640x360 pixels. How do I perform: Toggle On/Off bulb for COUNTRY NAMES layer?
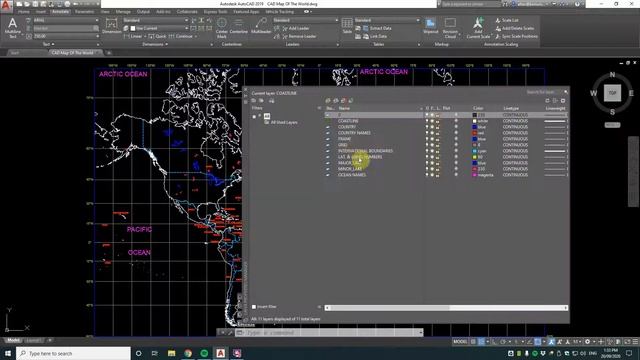click(427, 133)
